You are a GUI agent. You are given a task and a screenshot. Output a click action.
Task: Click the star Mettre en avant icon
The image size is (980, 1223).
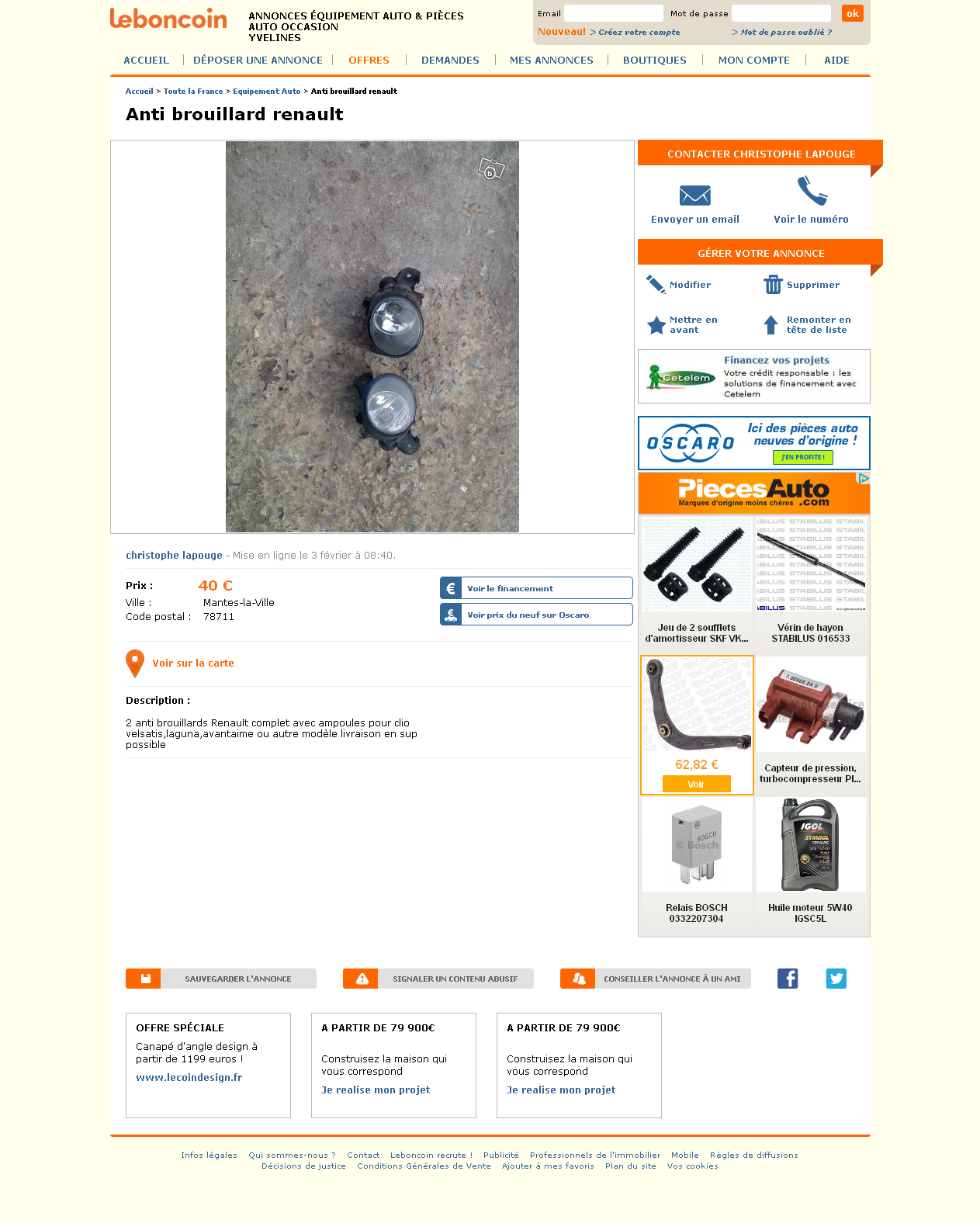click(x=656, y=325)
